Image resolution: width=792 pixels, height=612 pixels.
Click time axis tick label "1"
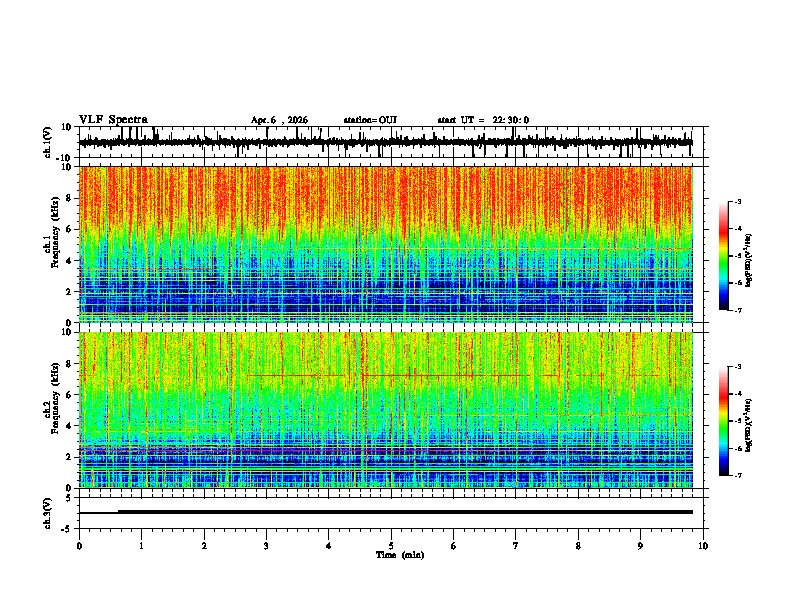141,546
